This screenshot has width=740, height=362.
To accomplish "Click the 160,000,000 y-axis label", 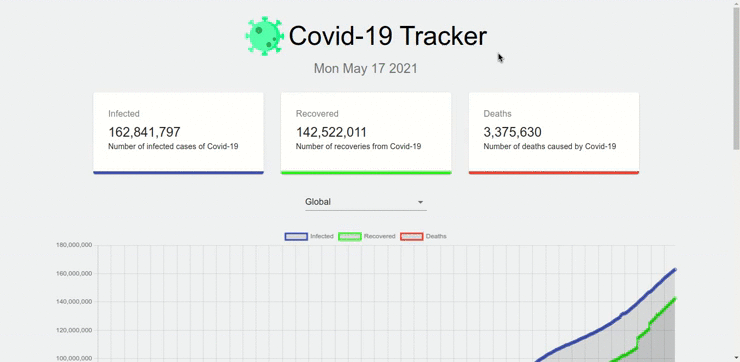I will (74, 273).
